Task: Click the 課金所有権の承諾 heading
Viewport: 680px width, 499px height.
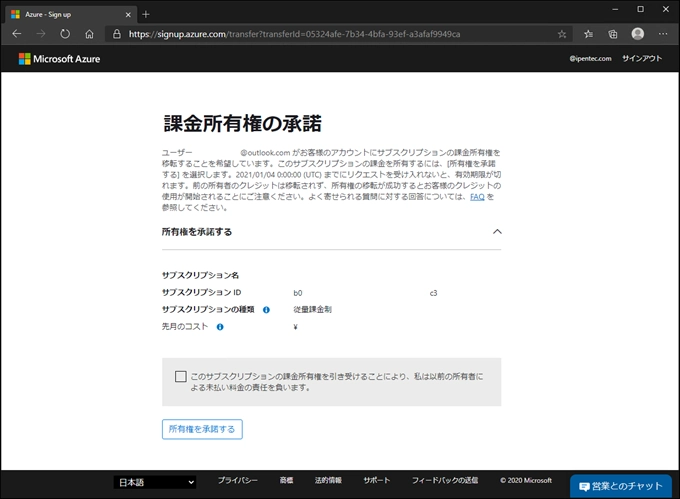Action: coord(242,124)
